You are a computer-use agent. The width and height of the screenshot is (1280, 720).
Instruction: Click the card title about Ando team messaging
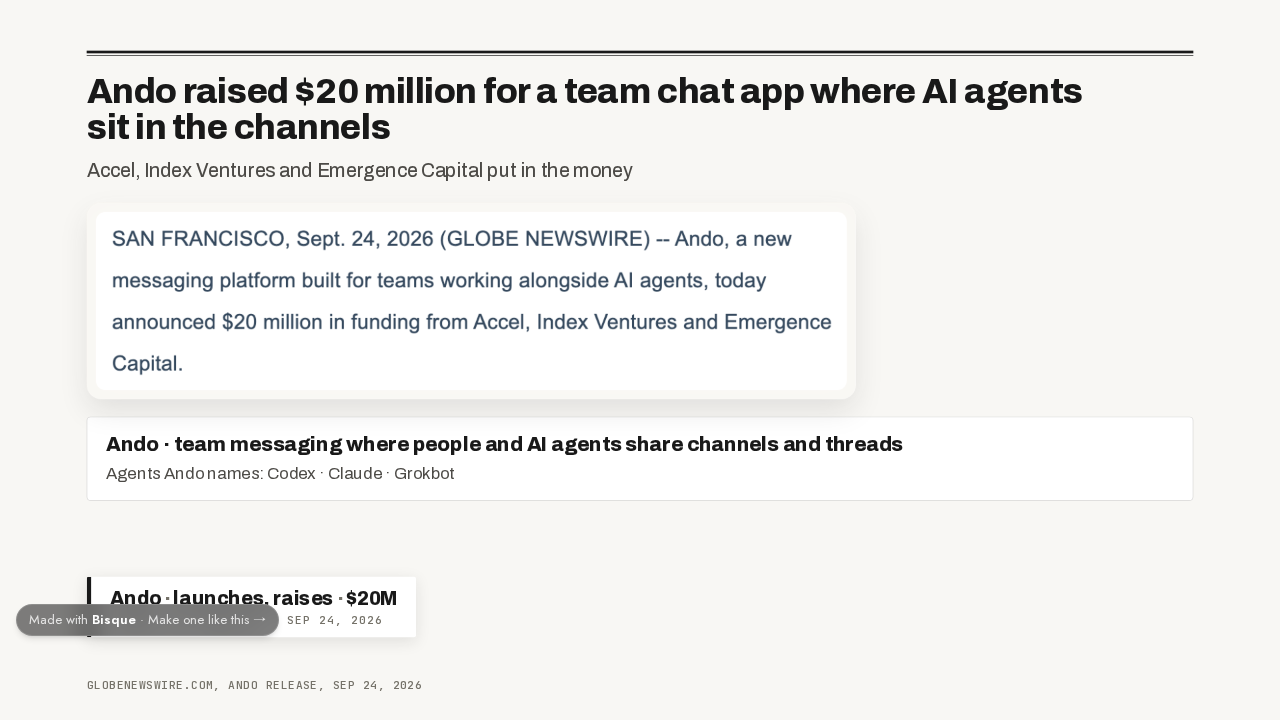click(x=504, y=444)
